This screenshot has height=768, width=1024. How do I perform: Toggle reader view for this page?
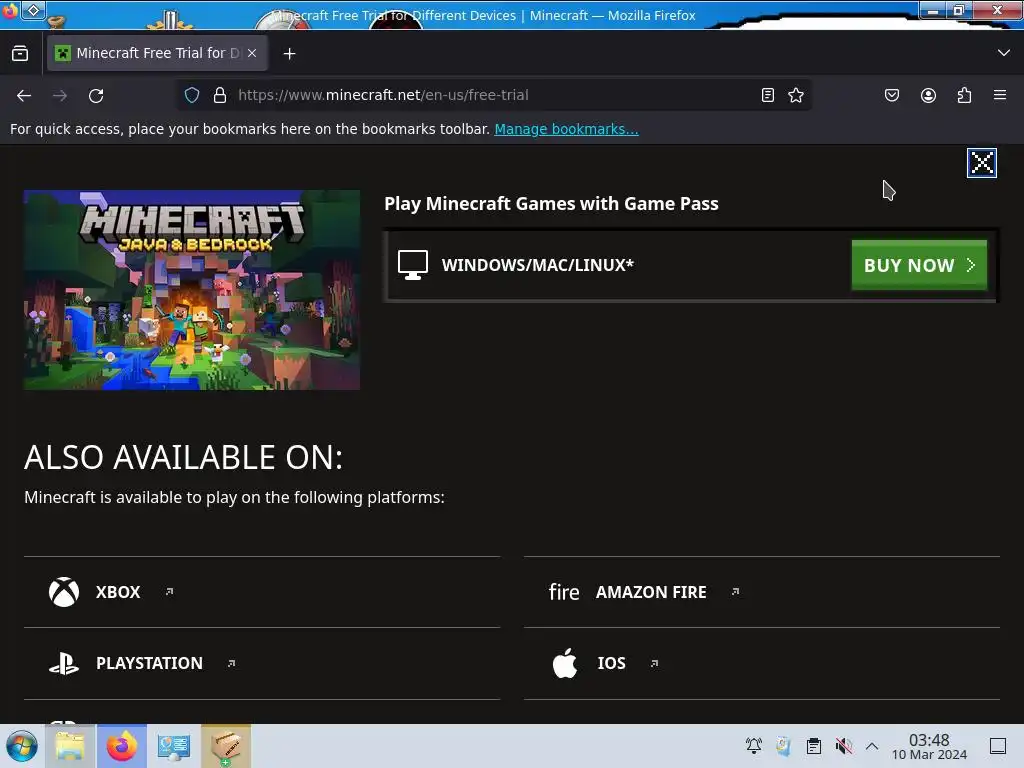768,95
